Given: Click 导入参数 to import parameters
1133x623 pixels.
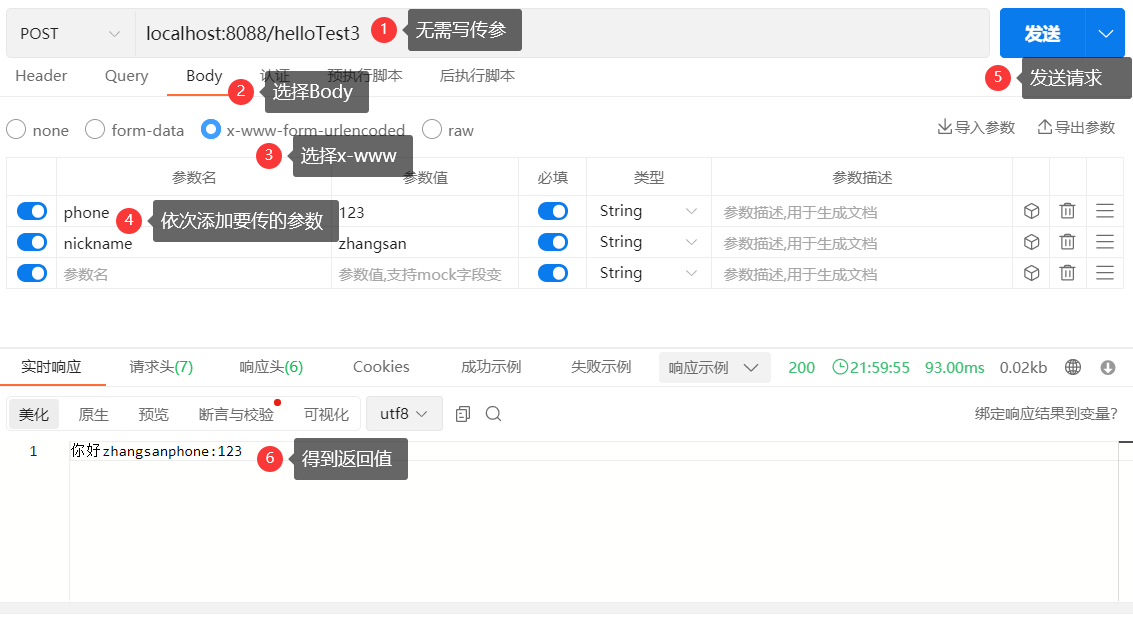Looking at the screenshot, I should [976, 128].
